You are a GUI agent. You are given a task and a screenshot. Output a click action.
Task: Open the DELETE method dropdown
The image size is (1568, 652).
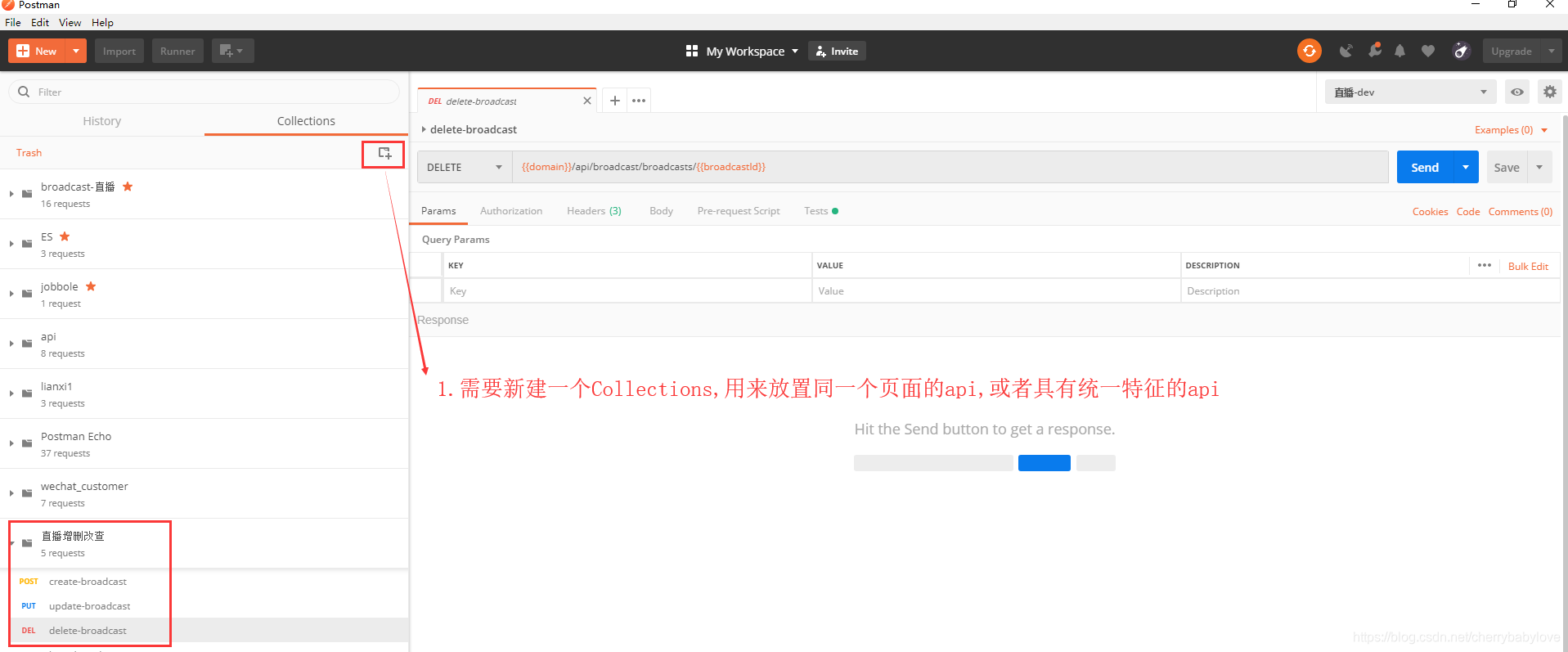pos(464,167)
